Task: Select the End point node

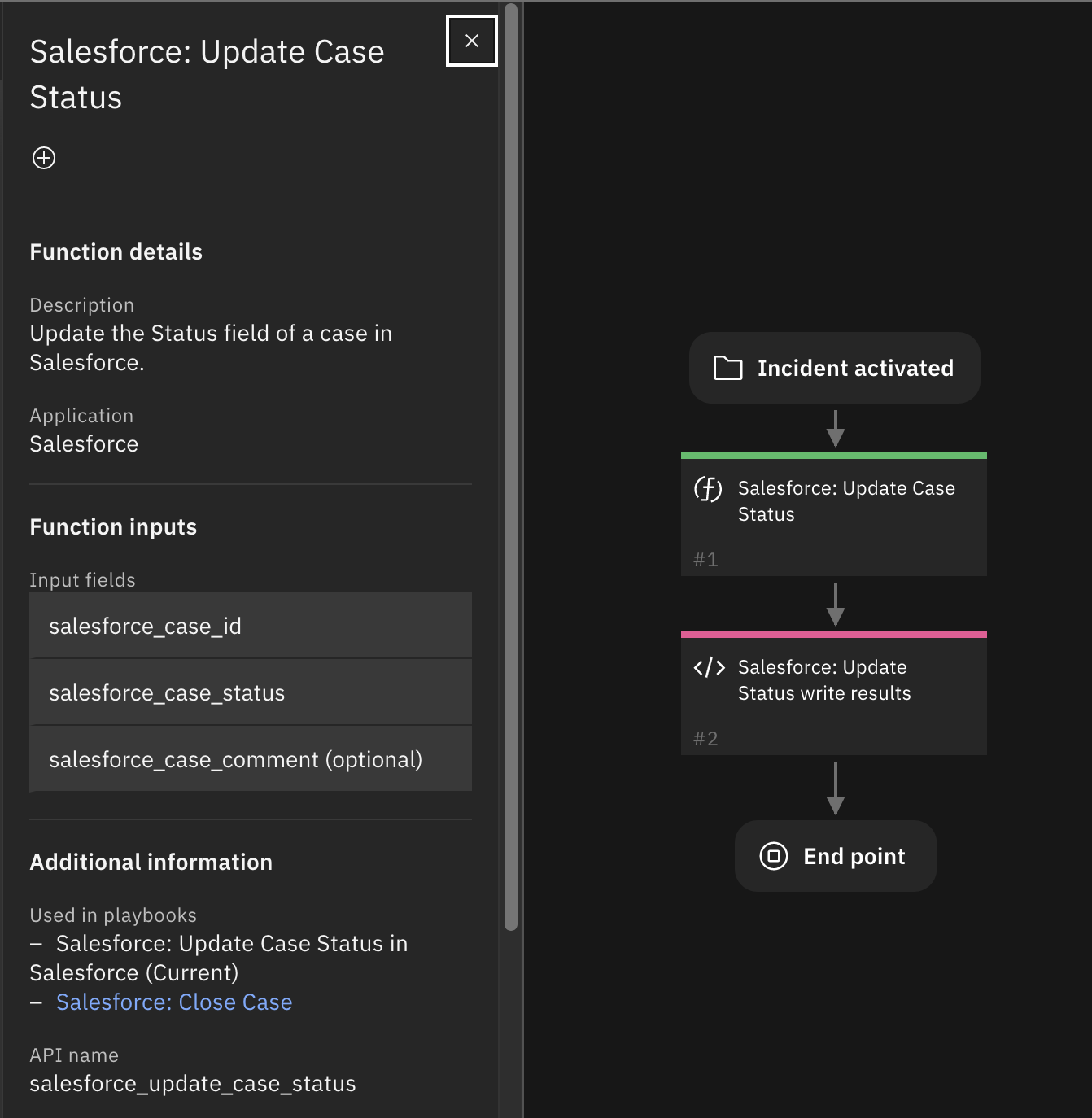Action: point(836,856)
